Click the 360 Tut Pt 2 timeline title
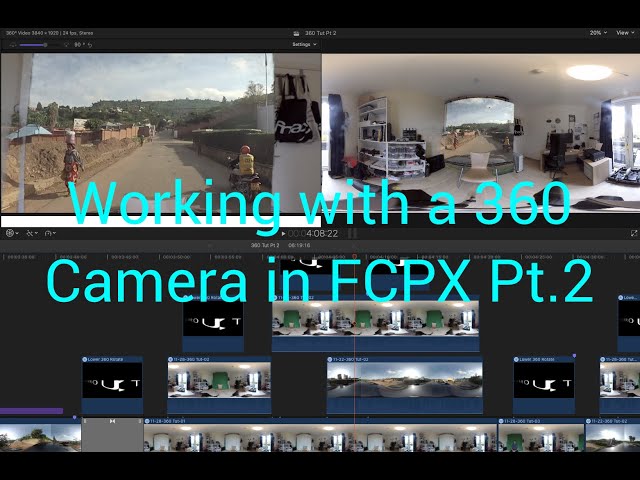 pyautogui.click(x=265, y=245)
